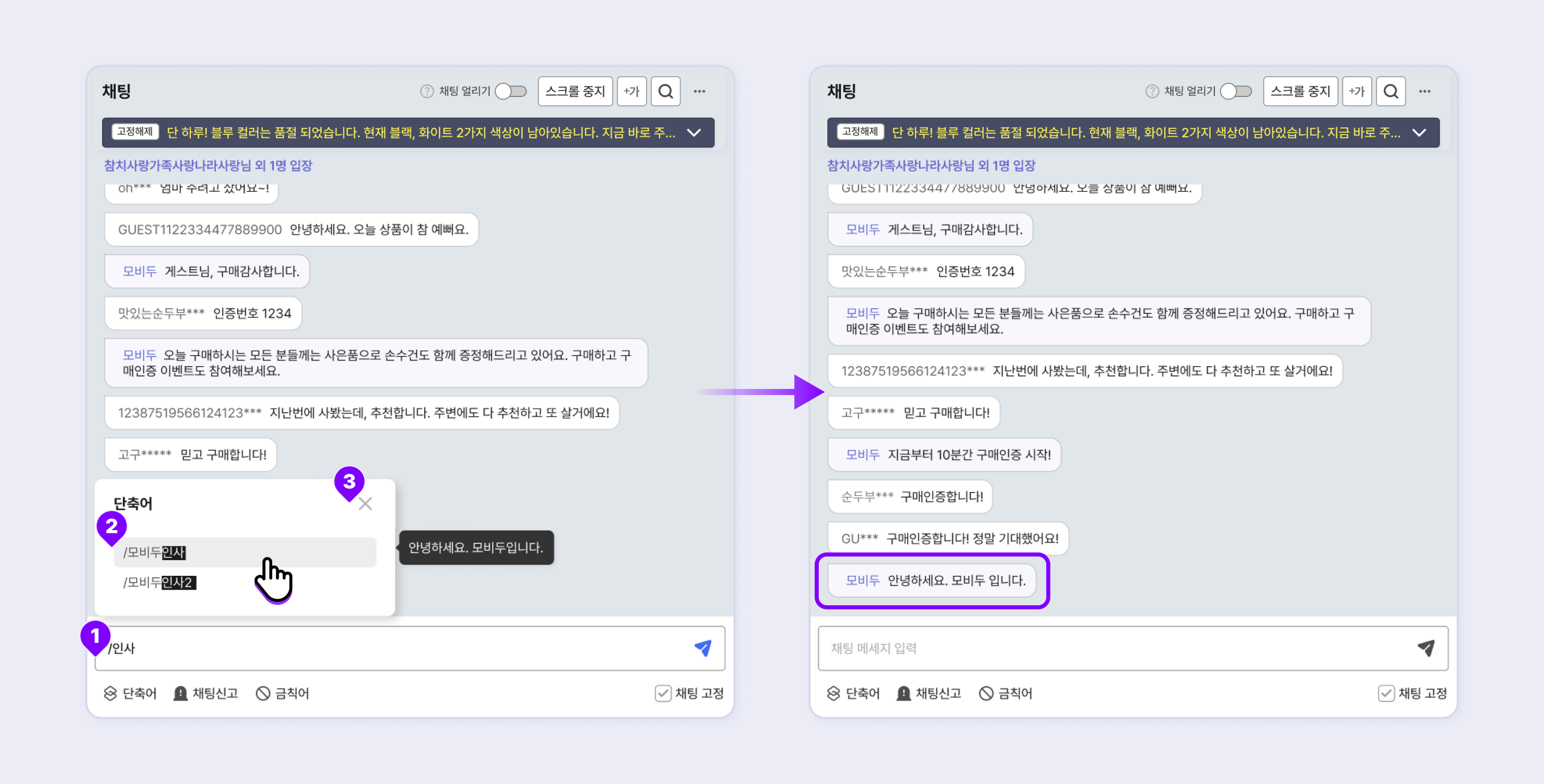Click 고정해제 on the left pinned notice

click(135, 132)
